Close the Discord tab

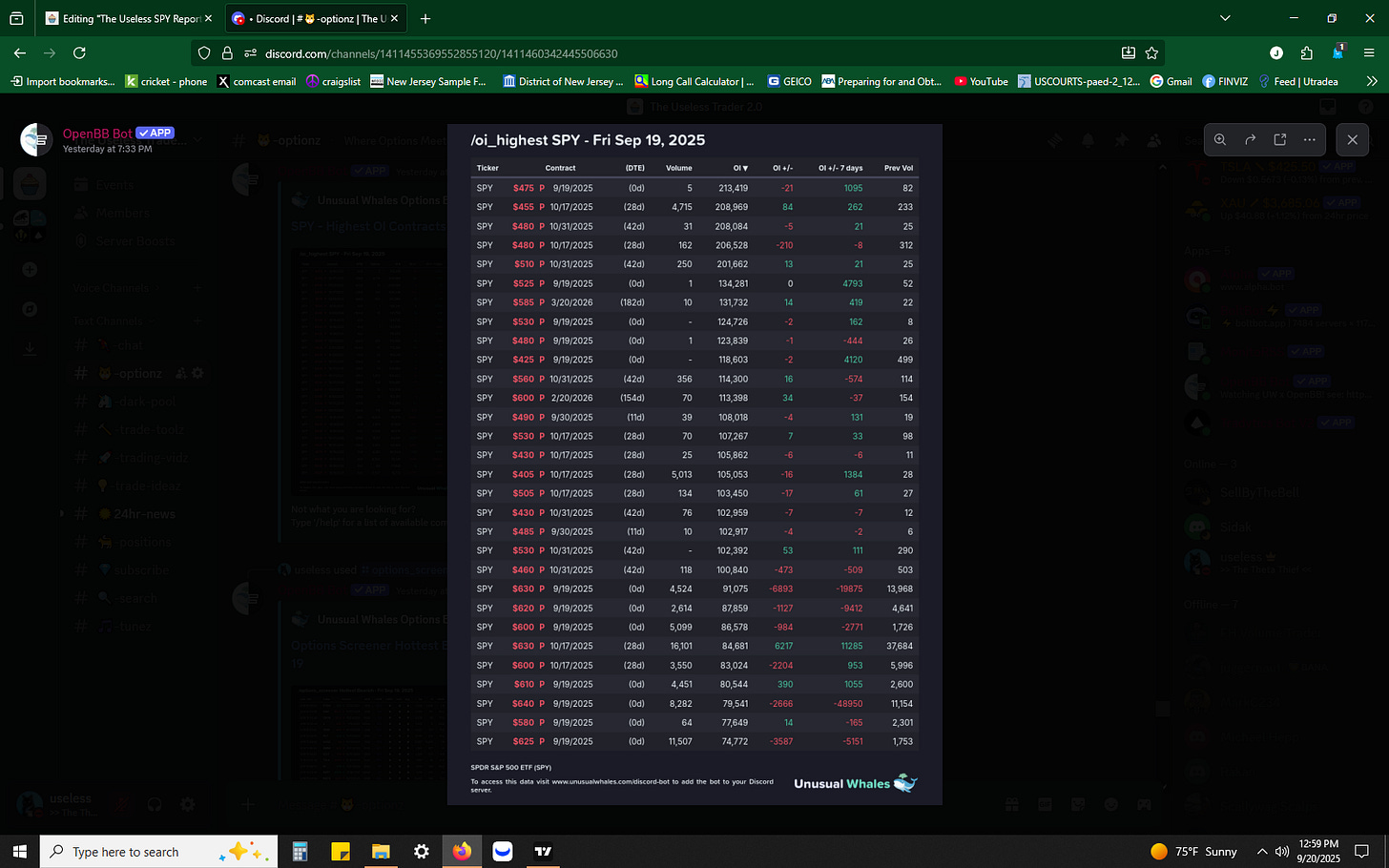[394, 18]
